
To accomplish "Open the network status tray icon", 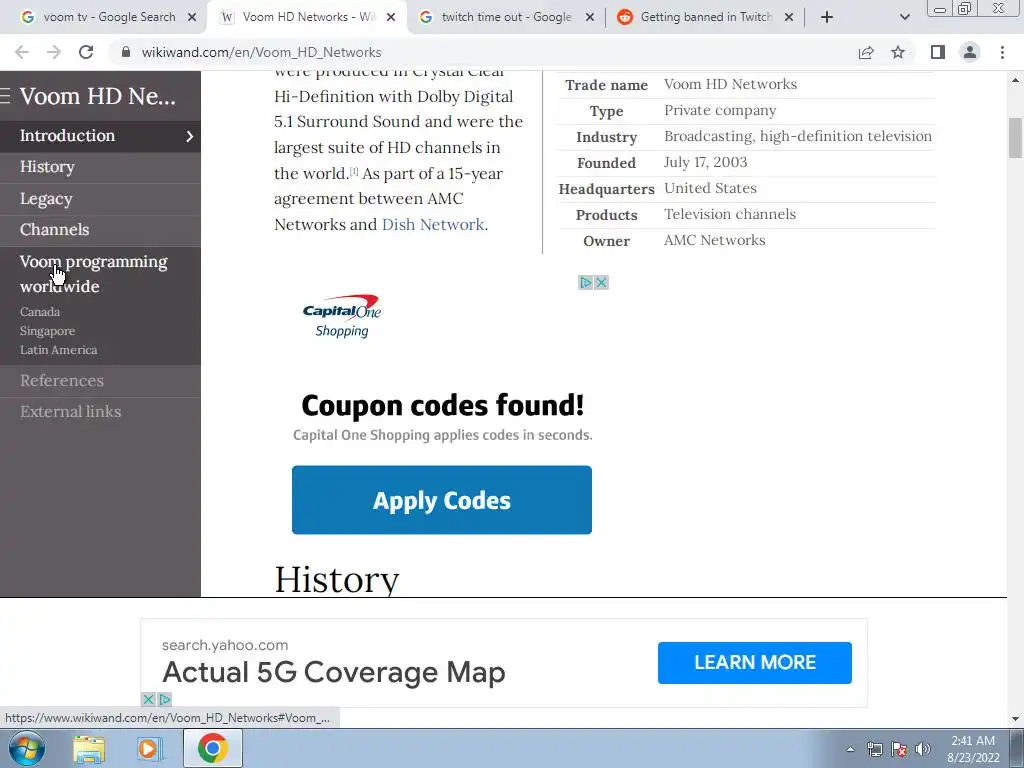I will tap(874, 750).
